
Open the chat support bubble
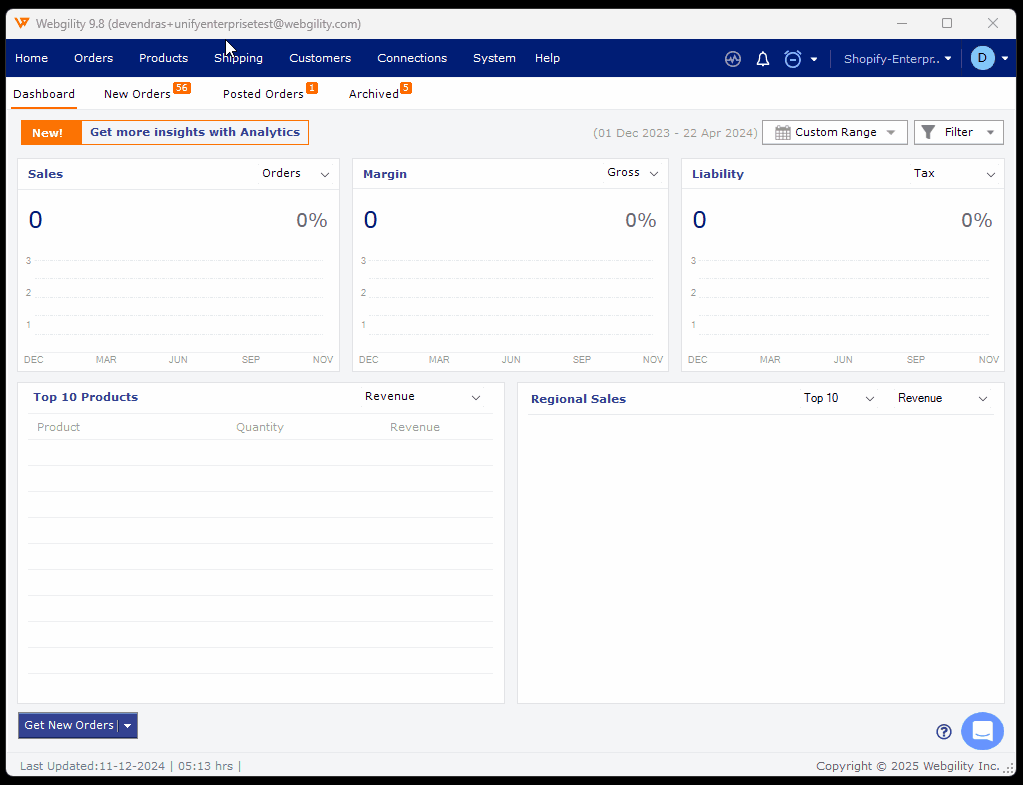click(982, 731)
